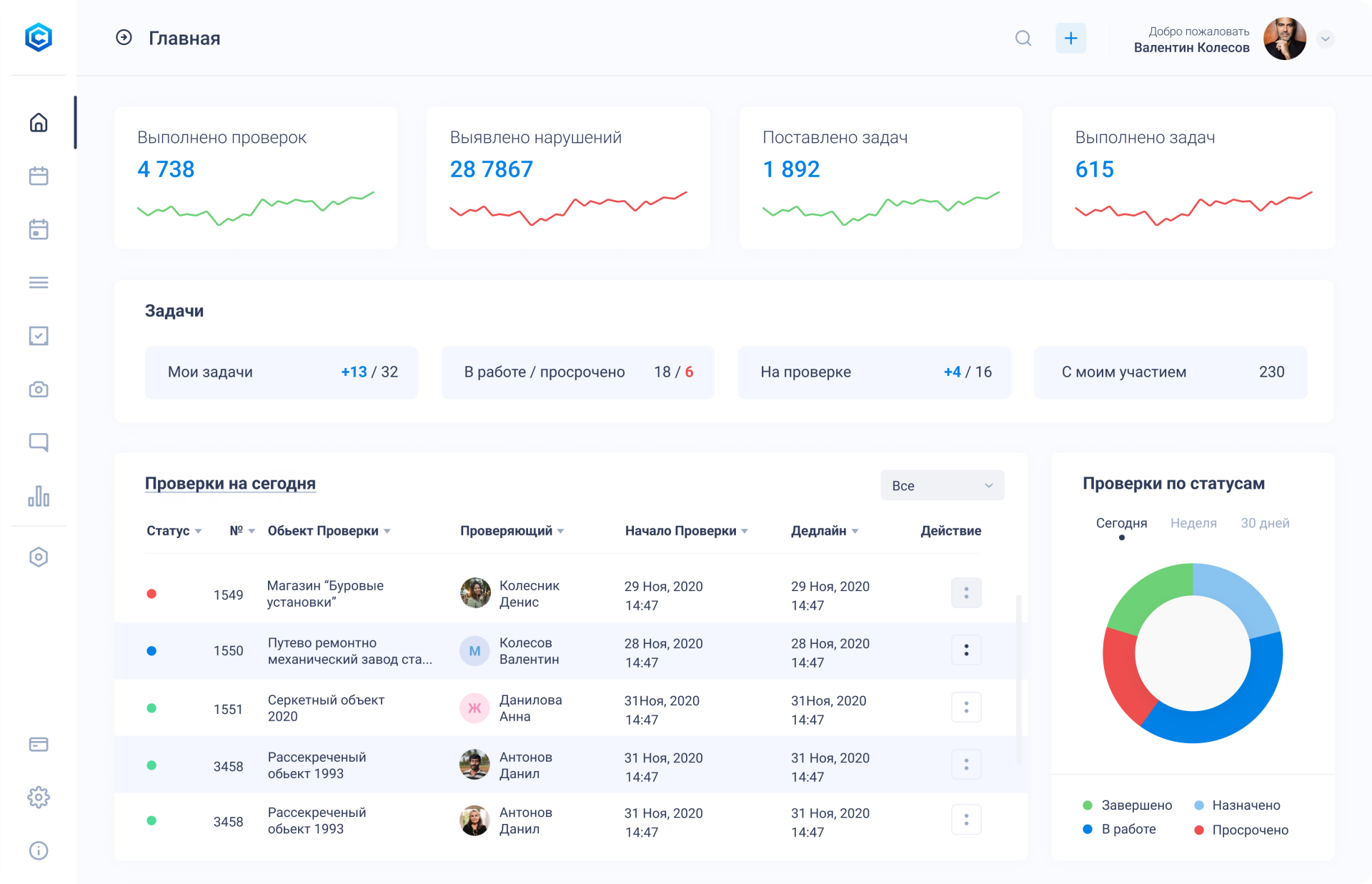Expand the user profile chevron
The height and width of the screenshot is (884, 1372).
(1326, 39)
